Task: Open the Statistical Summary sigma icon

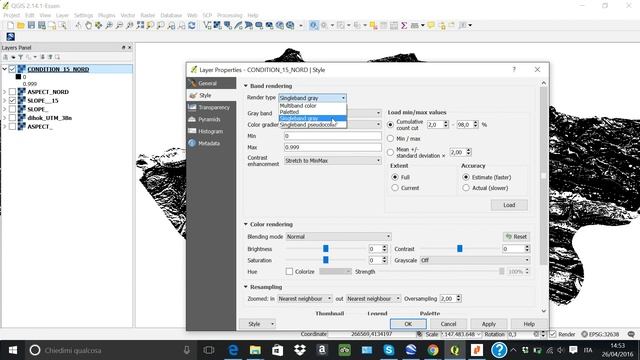Action: [404, 25]
